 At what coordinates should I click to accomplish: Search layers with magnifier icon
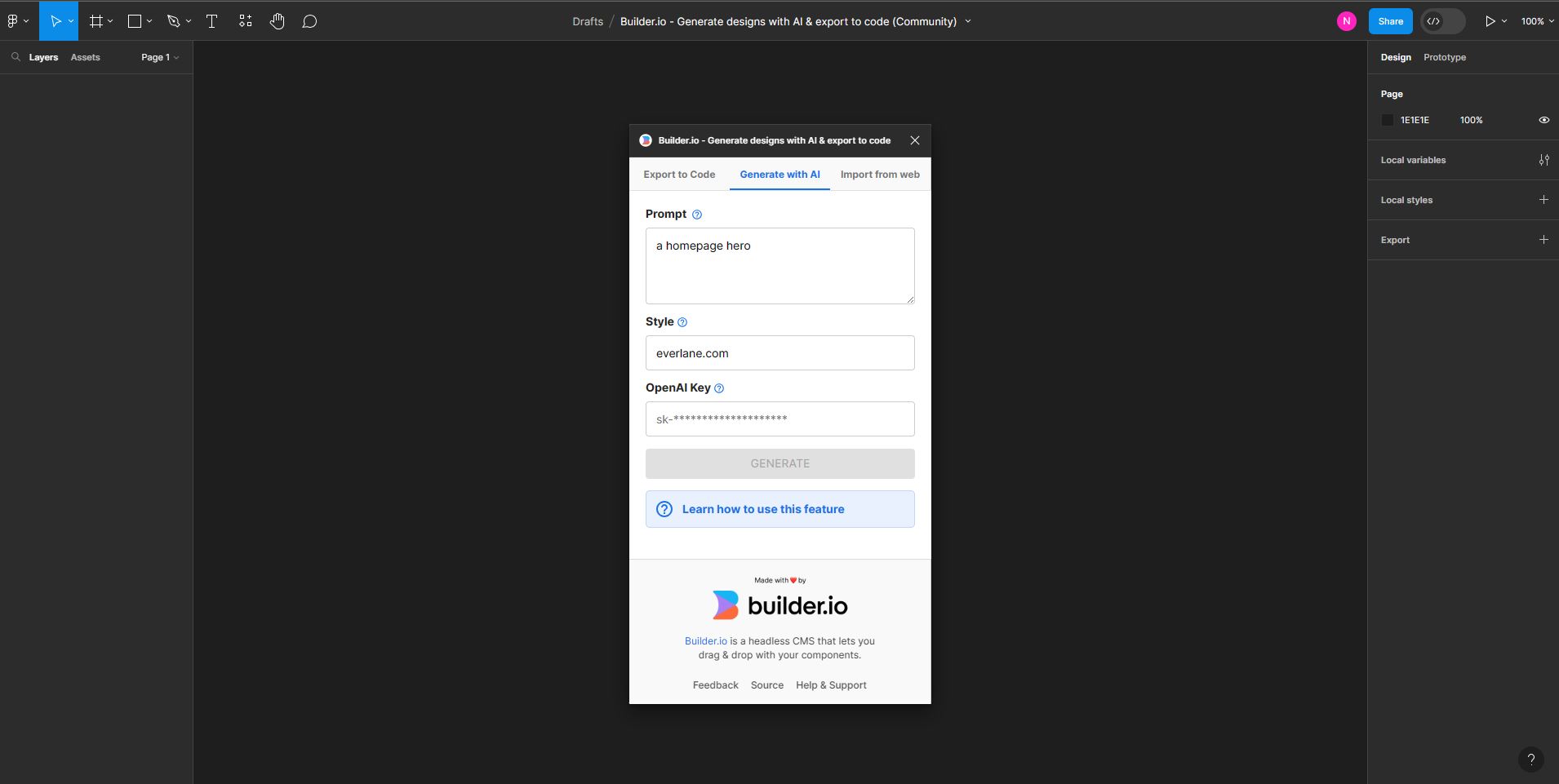[16, 57]
